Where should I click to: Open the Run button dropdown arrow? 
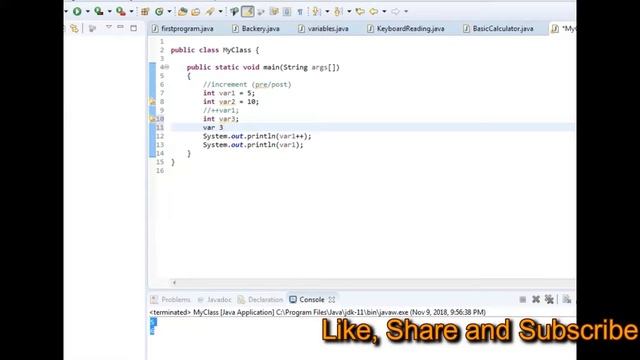87,11
